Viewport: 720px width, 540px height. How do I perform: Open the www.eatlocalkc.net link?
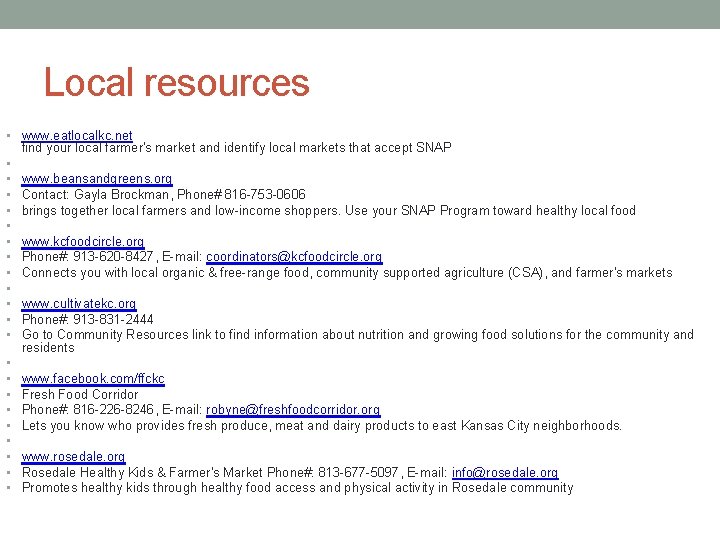click(77, 135)
